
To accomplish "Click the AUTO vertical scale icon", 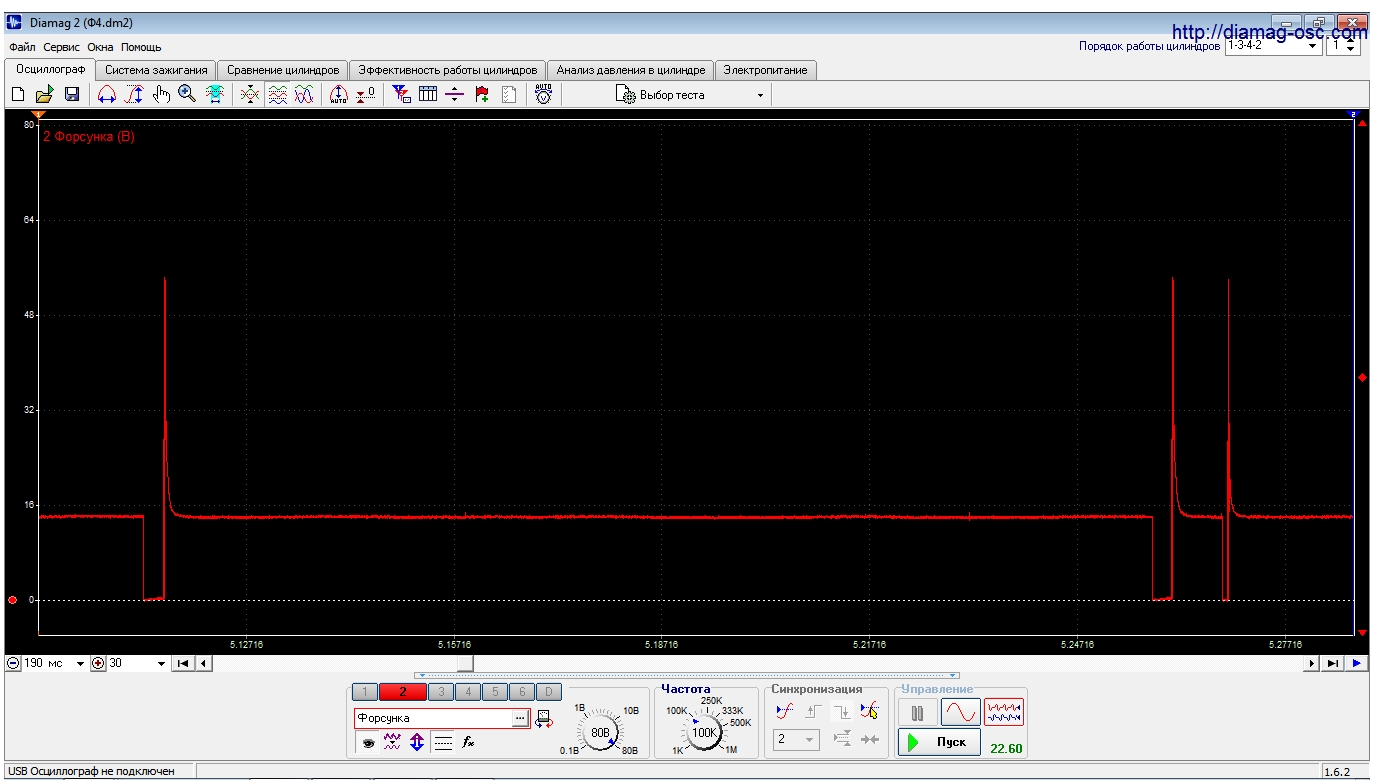I will click(x=338, y=95).
